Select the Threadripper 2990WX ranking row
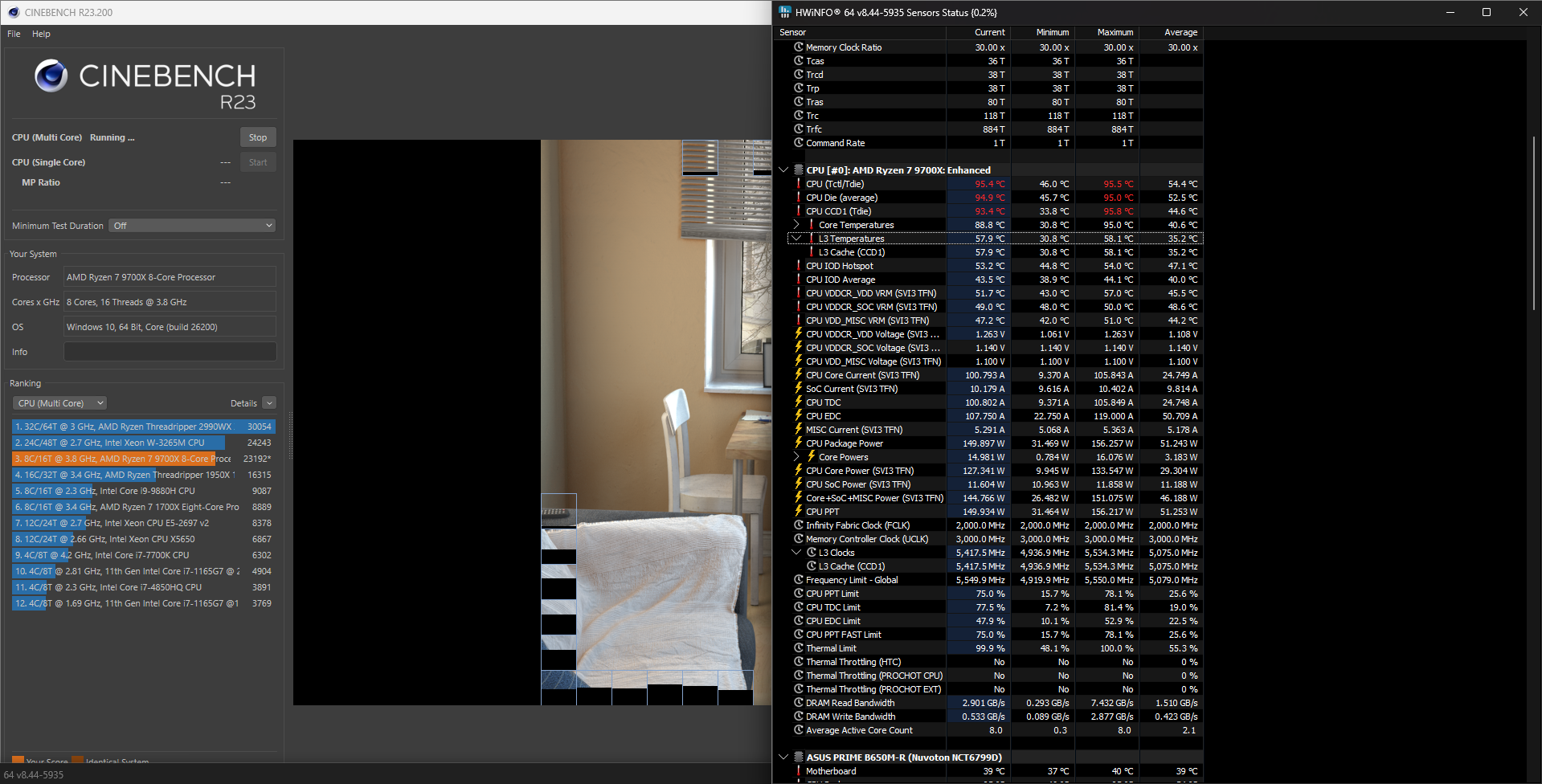The width and height of the screenshot is (1542, 784). click(x=144, y=427)
